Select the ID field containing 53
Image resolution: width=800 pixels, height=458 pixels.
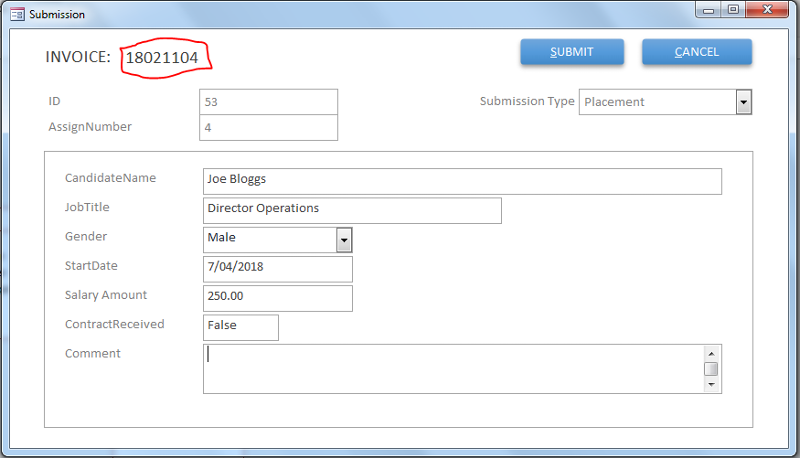click(x=268, y=102)
